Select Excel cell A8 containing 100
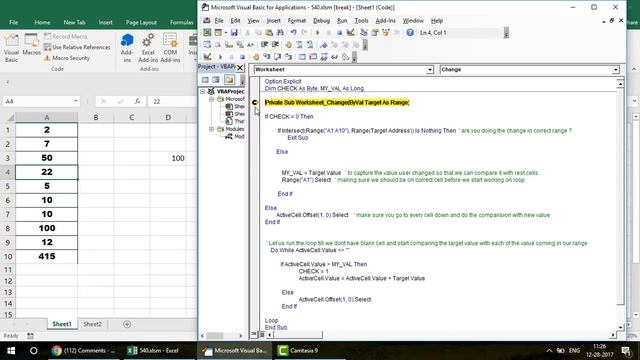Screen dimensions: 640x360 coord(47,228)
